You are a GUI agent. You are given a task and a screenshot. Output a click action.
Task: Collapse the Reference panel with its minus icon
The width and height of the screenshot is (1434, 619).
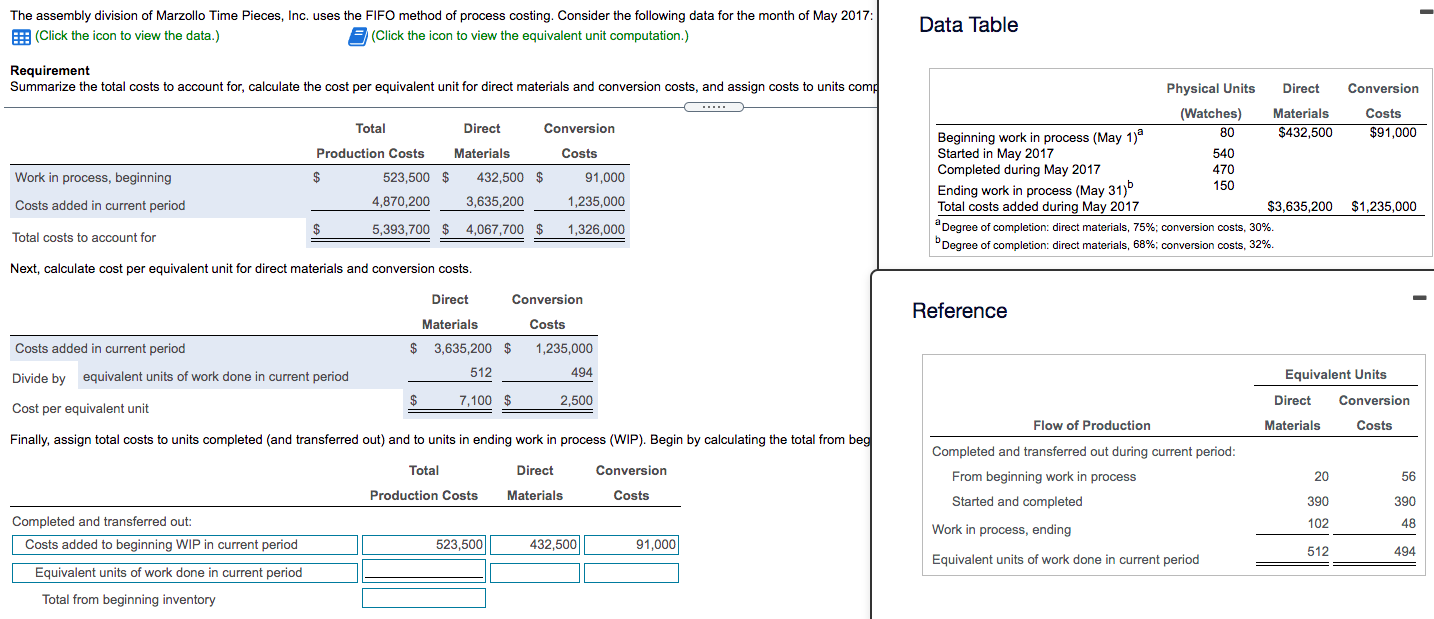(x=1421, y=296)
